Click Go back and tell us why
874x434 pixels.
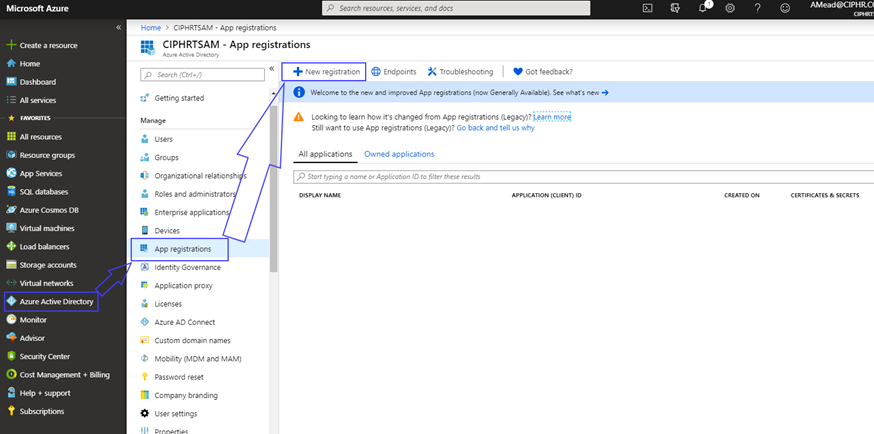[496, 128]
